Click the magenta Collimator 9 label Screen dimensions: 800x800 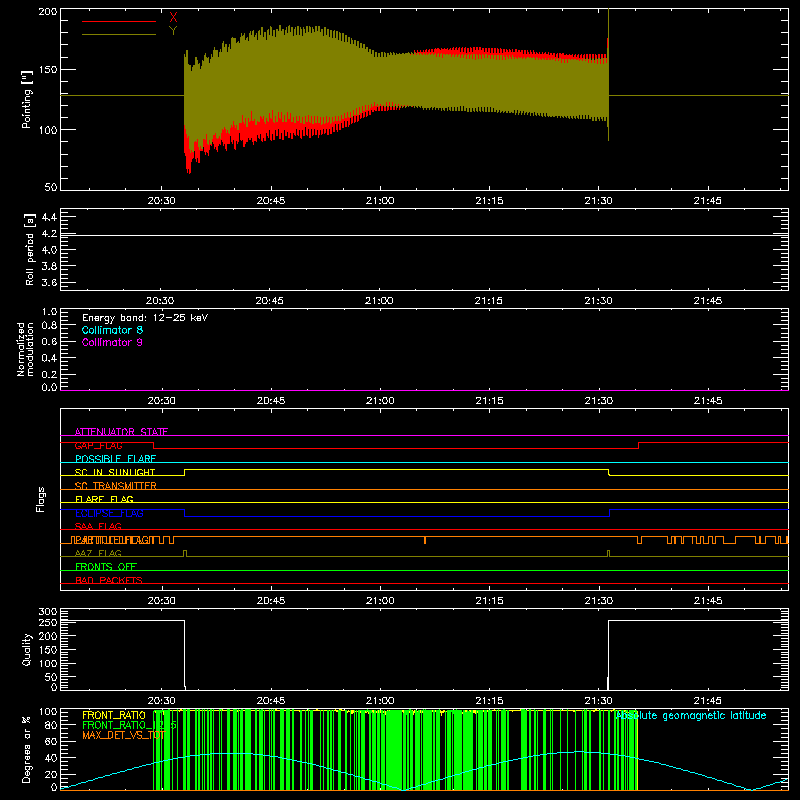pyautogui.click(x=112, y=342)
